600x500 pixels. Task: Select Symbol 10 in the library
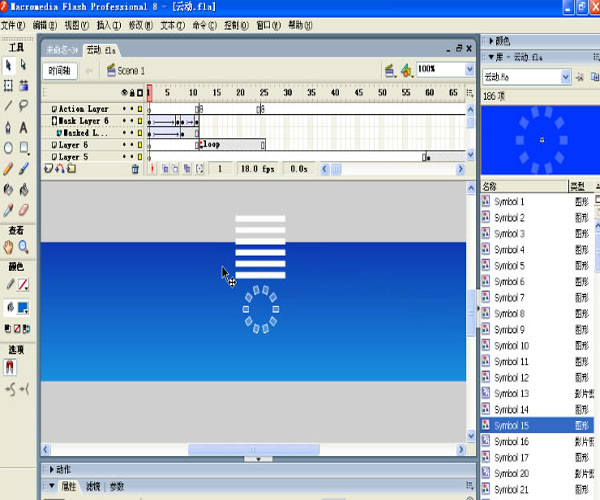tap(510, 346)
